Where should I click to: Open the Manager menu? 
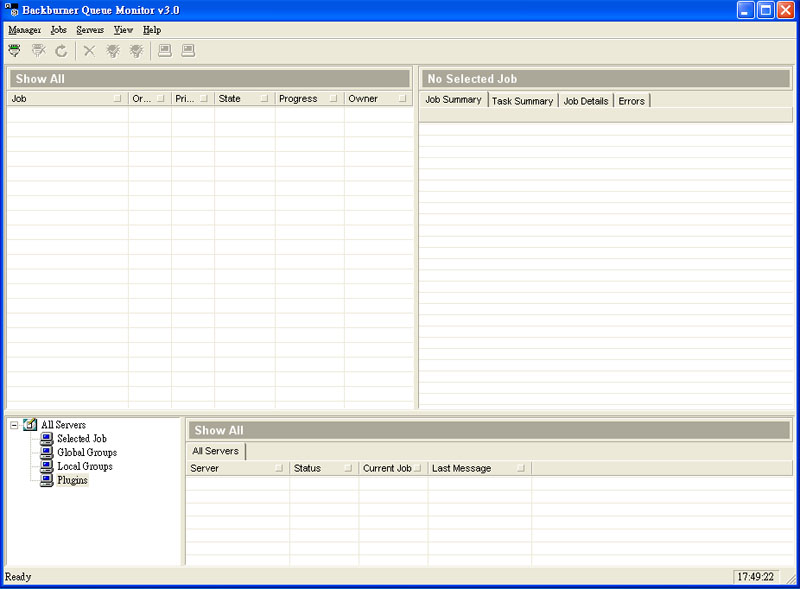24,30
